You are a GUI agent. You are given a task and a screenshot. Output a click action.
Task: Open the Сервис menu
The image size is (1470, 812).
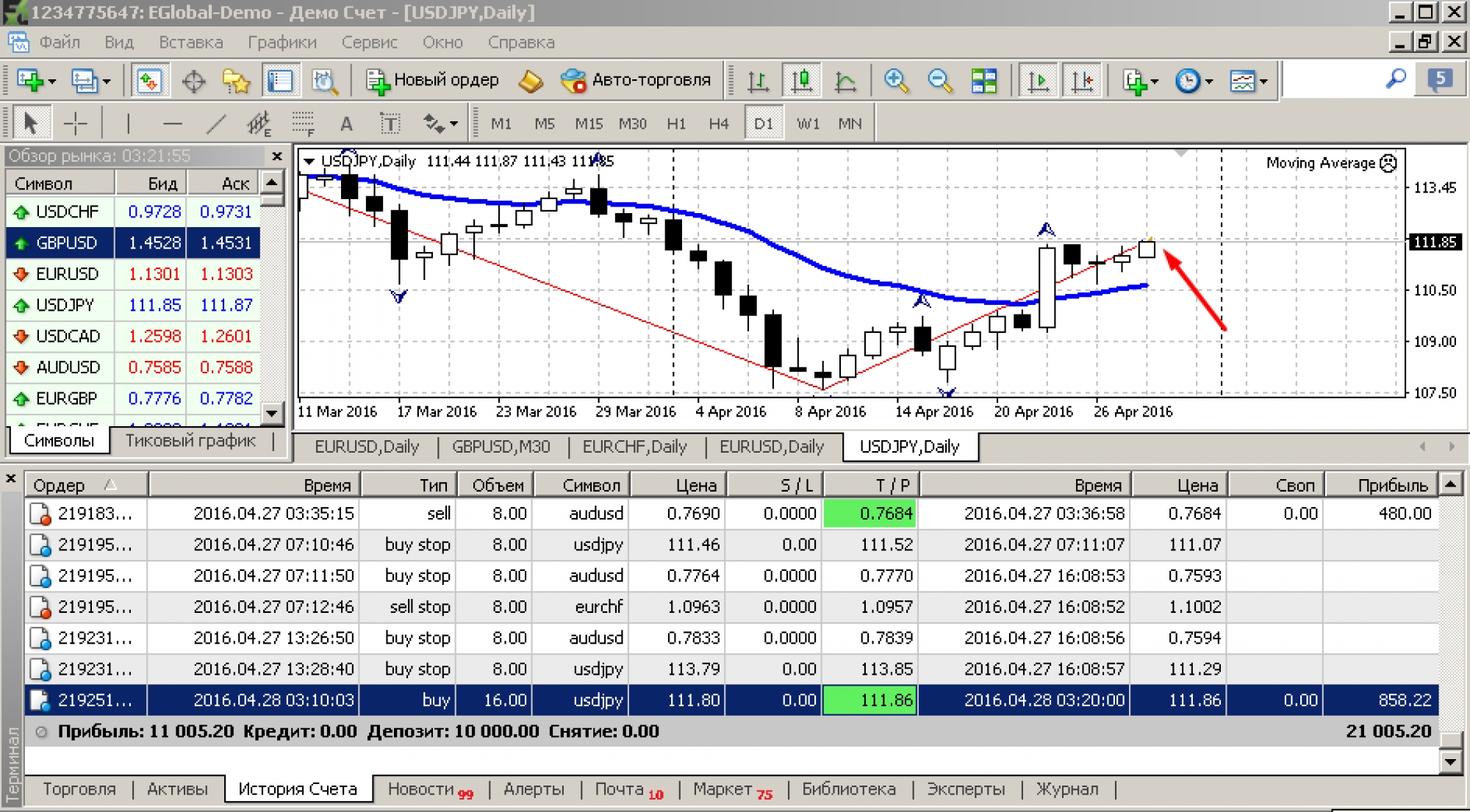click(369, 43)
